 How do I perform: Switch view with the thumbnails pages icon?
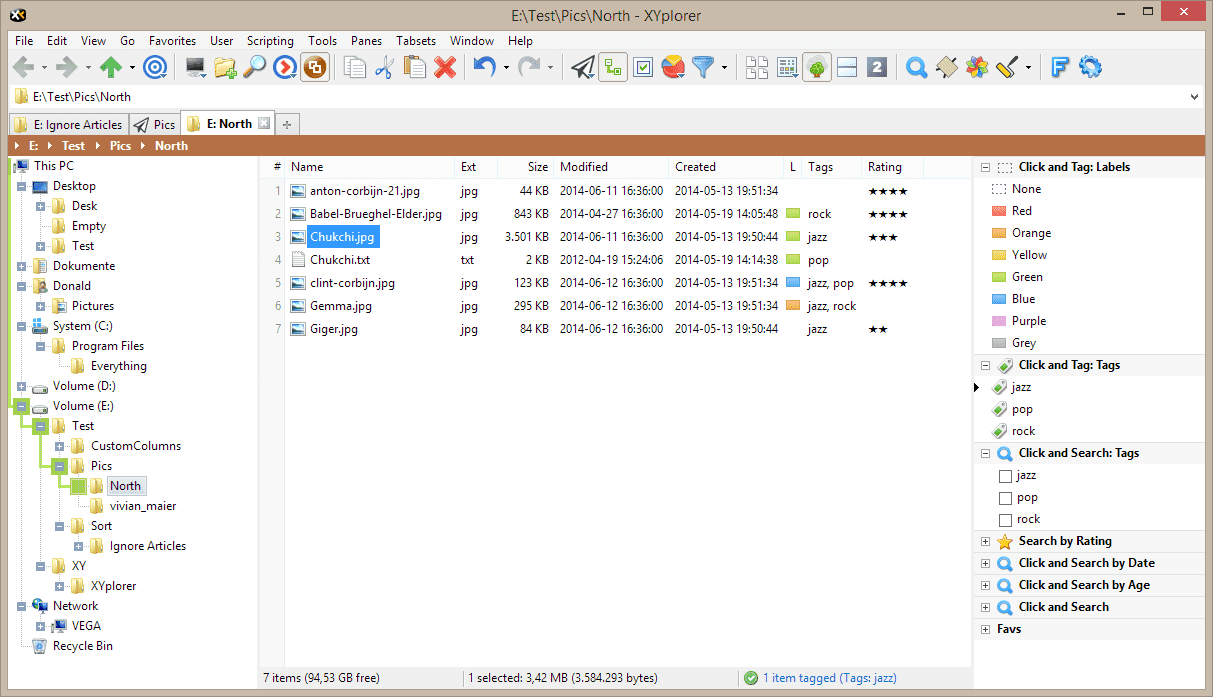click(x=757, y=67)
